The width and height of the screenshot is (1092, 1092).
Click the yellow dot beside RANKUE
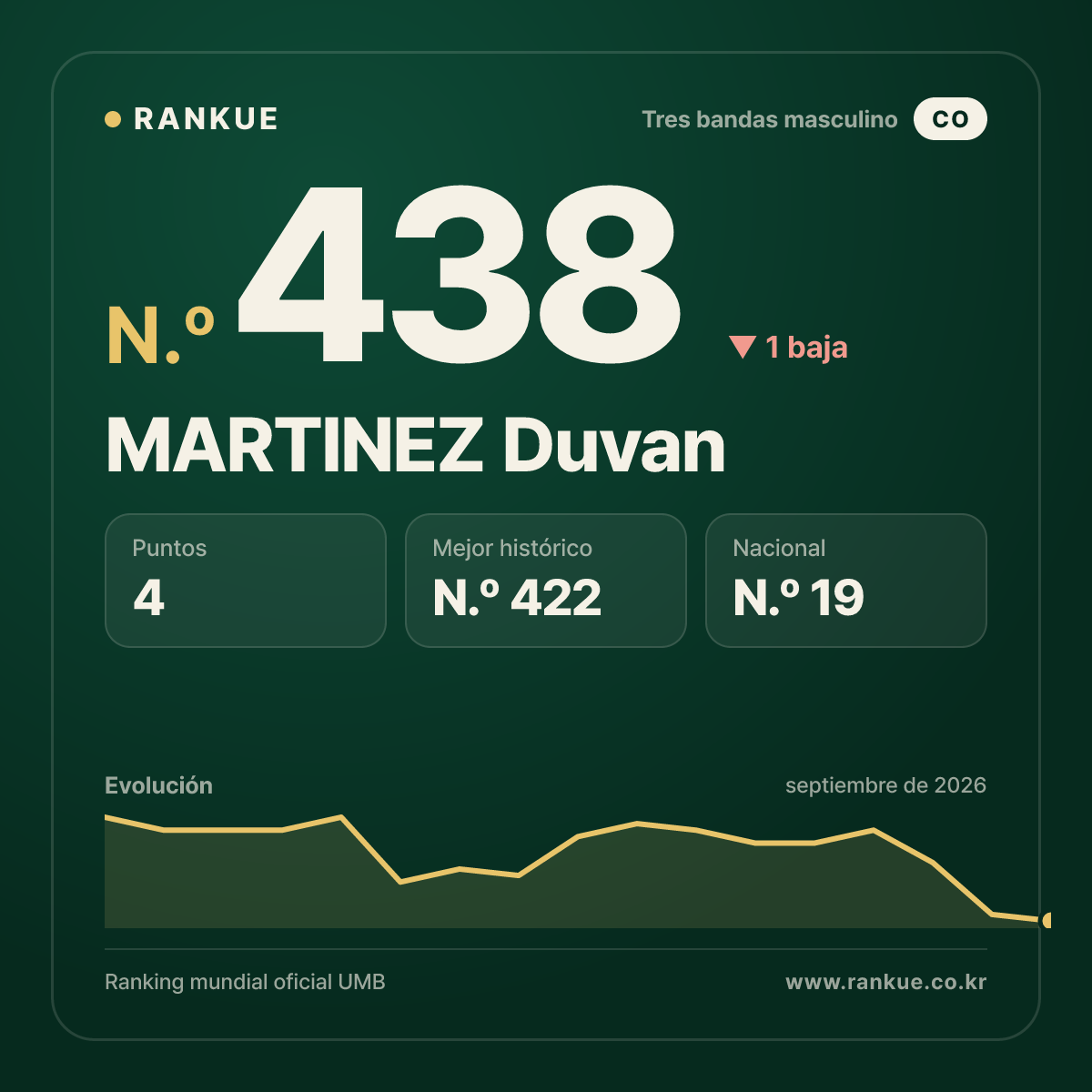point(113,119)
